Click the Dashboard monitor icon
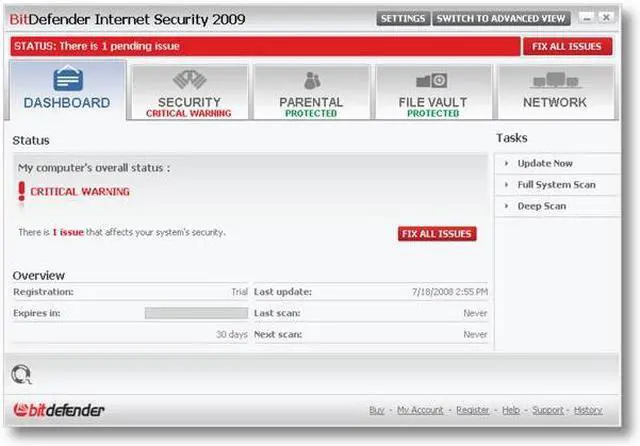 [x=68, y=80]
